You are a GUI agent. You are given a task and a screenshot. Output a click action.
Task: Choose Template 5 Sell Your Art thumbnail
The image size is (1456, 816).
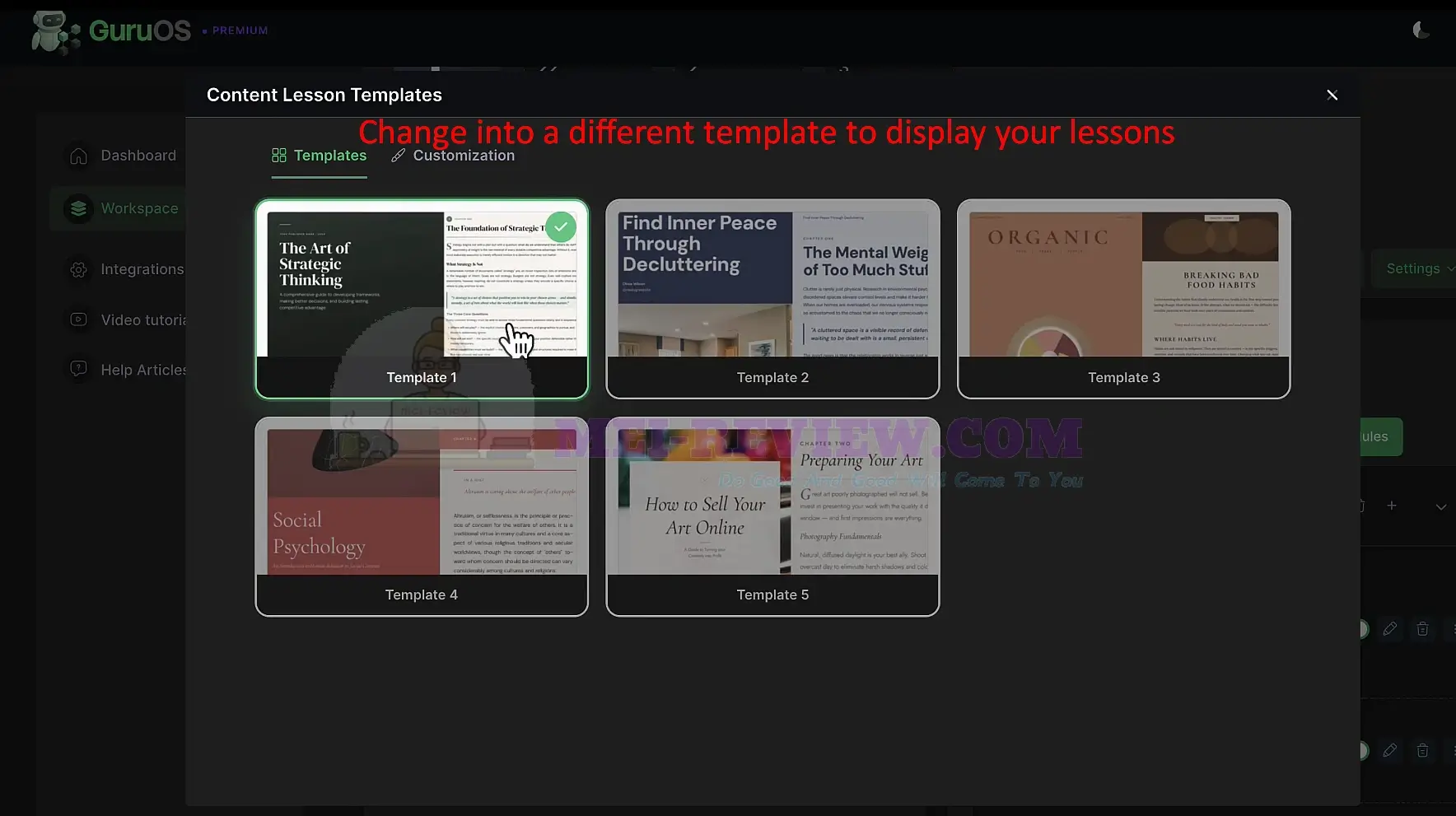click(772, 501)
